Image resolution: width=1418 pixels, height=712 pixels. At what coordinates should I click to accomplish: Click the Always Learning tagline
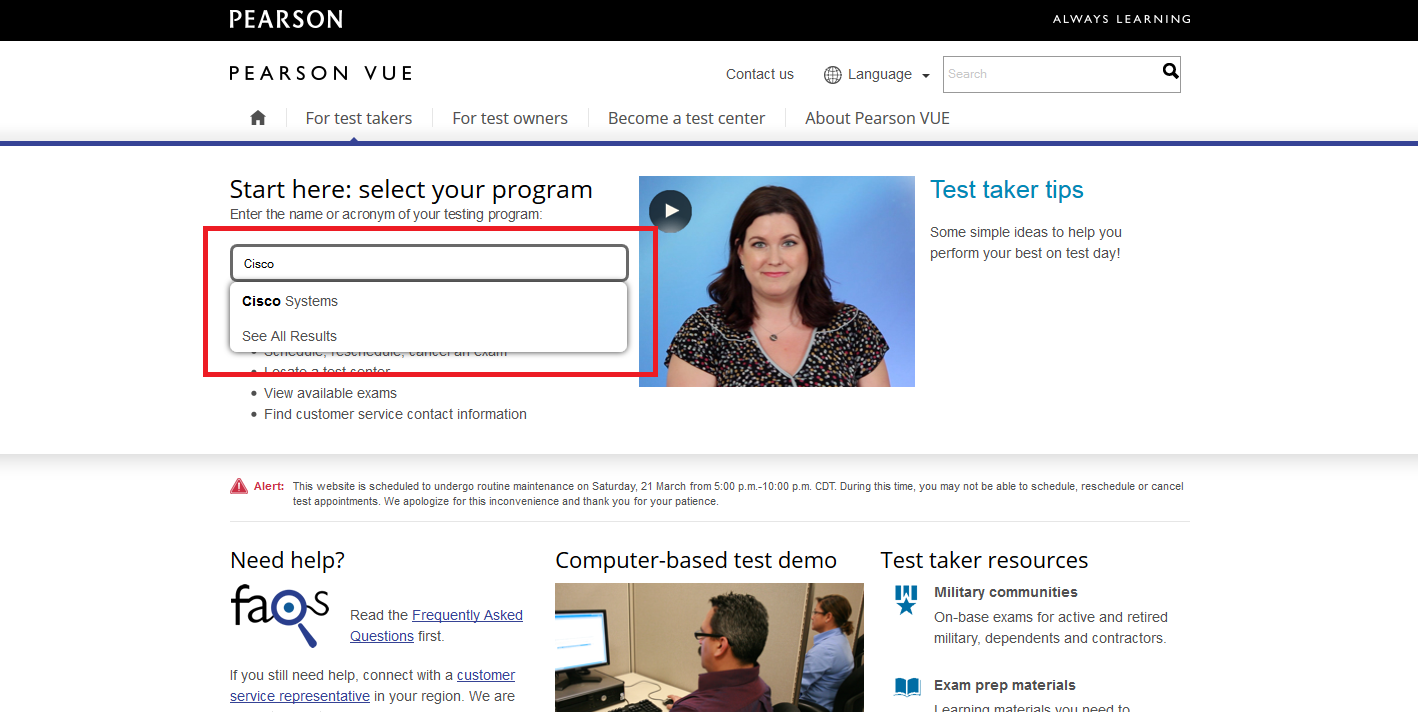(x=1122, y=19)
